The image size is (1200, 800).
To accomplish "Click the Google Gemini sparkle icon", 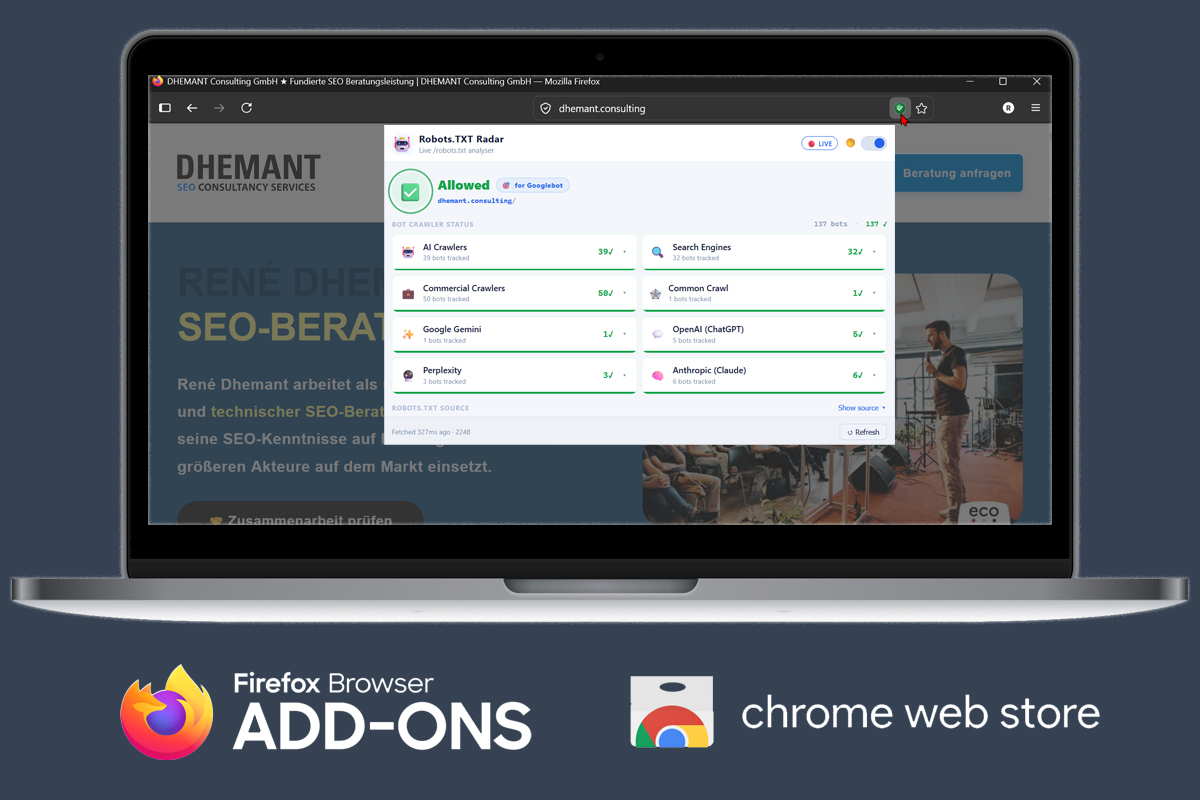I will click(408, 334).
